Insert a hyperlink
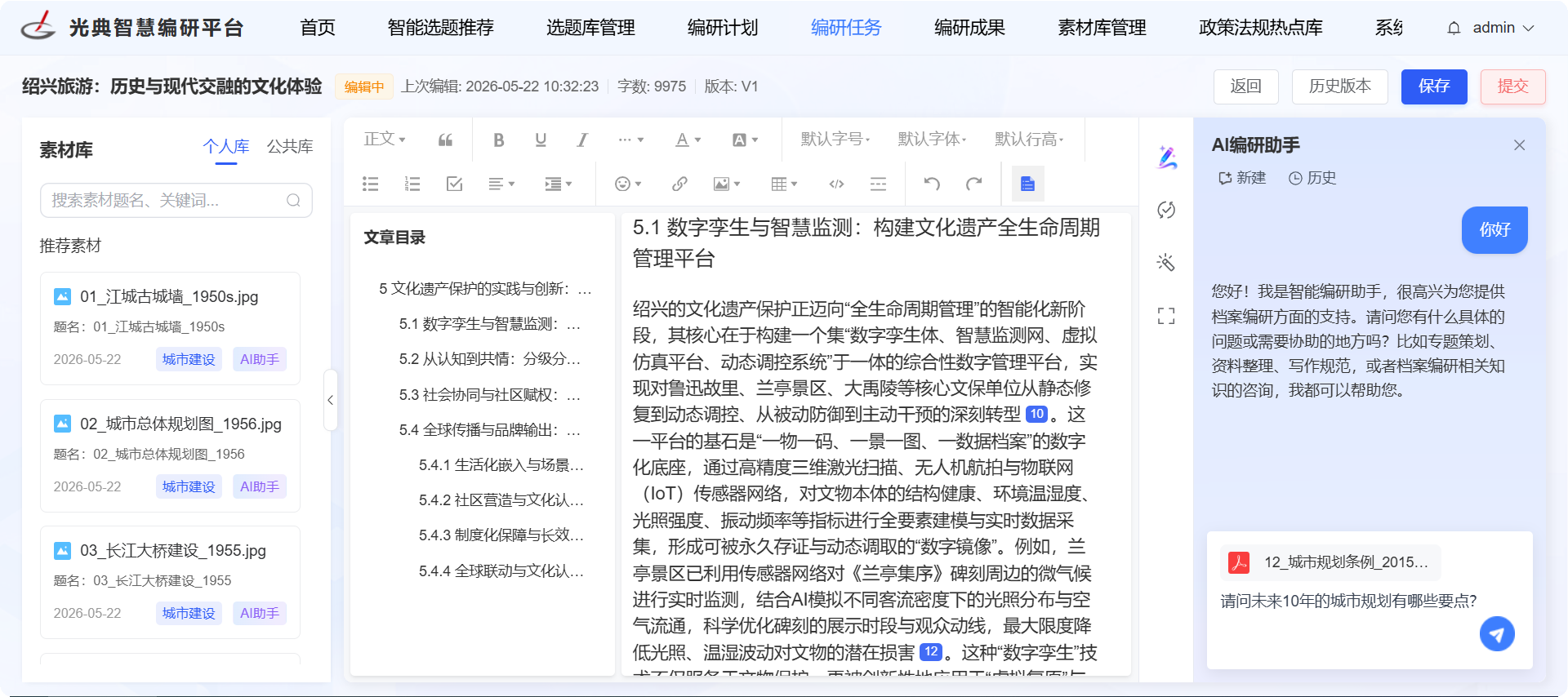This screenshot has height=697, width=1568. click(679, 184)
